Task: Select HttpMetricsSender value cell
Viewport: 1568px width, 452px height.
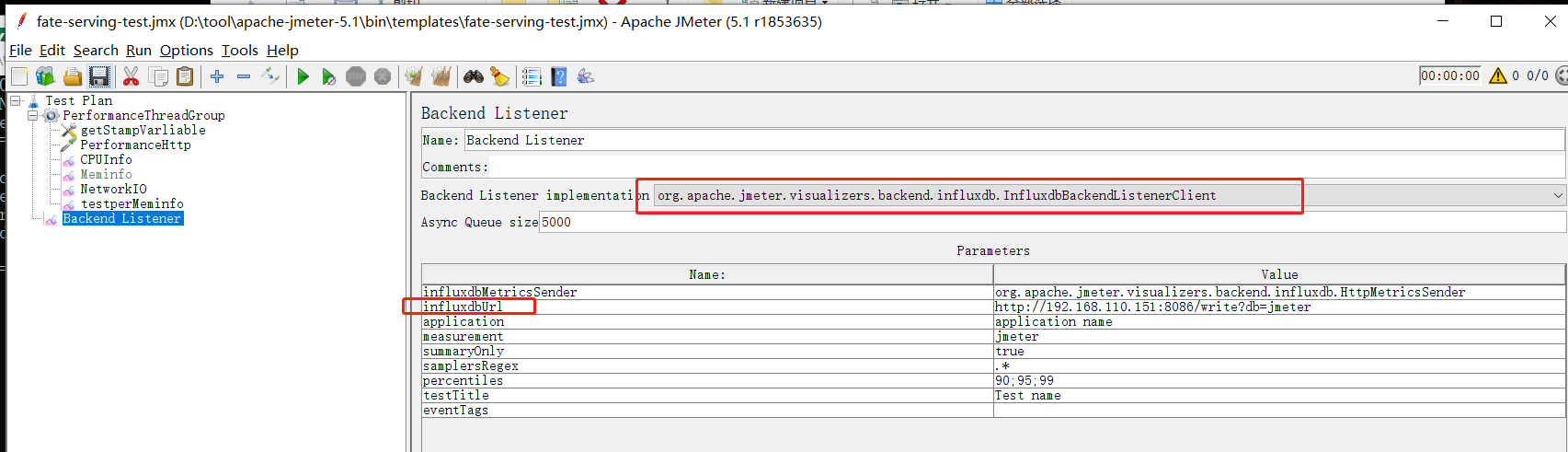Action: click(1279, 292)
